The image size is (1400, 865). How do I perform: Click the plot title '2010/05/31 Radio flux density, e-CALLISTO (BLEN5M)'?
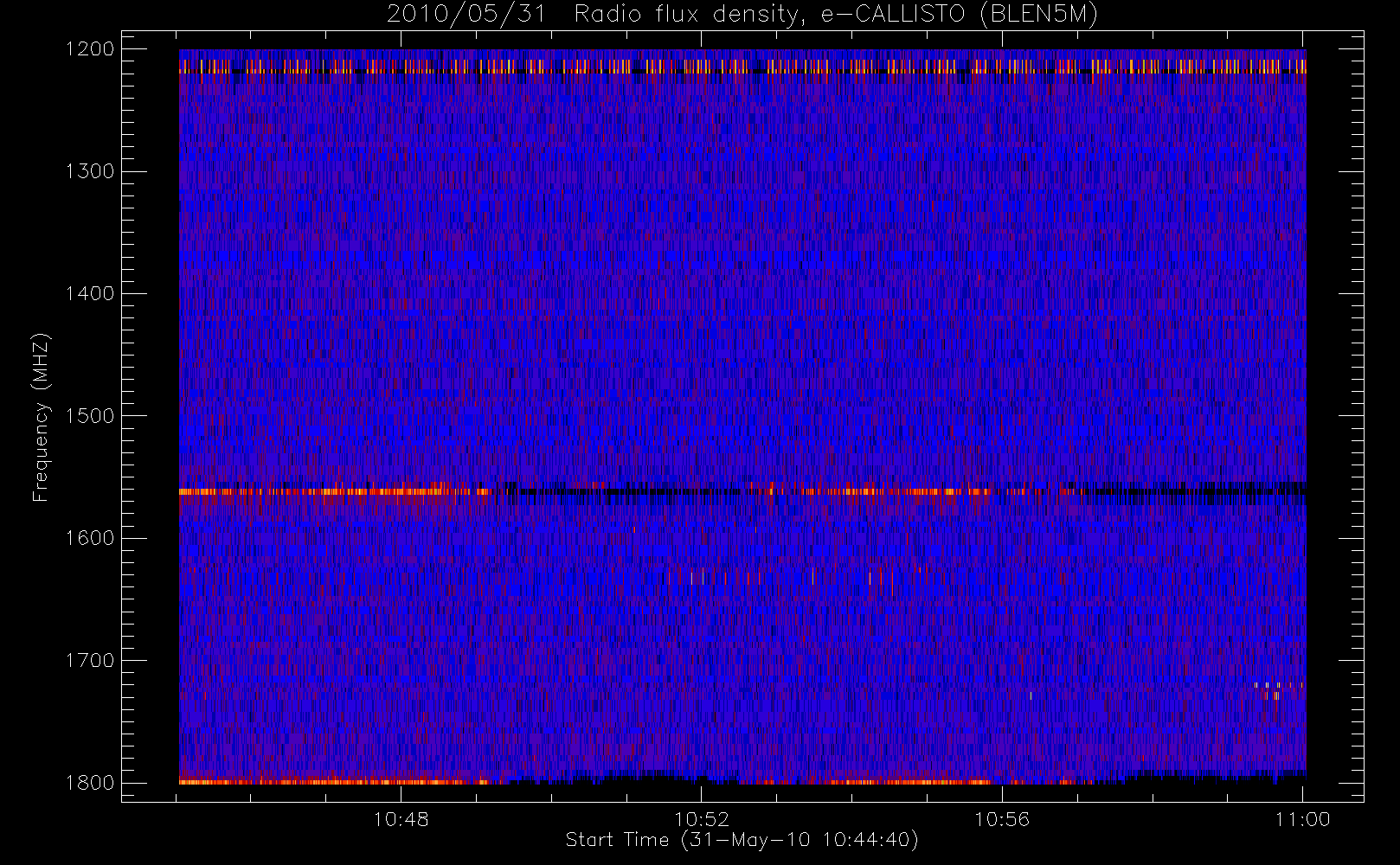(742, 15)
